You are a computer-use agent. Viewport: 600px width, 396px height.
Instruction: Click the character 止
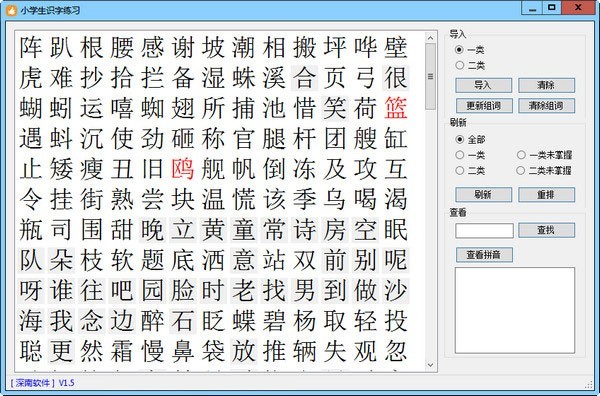tap(31, 169)
